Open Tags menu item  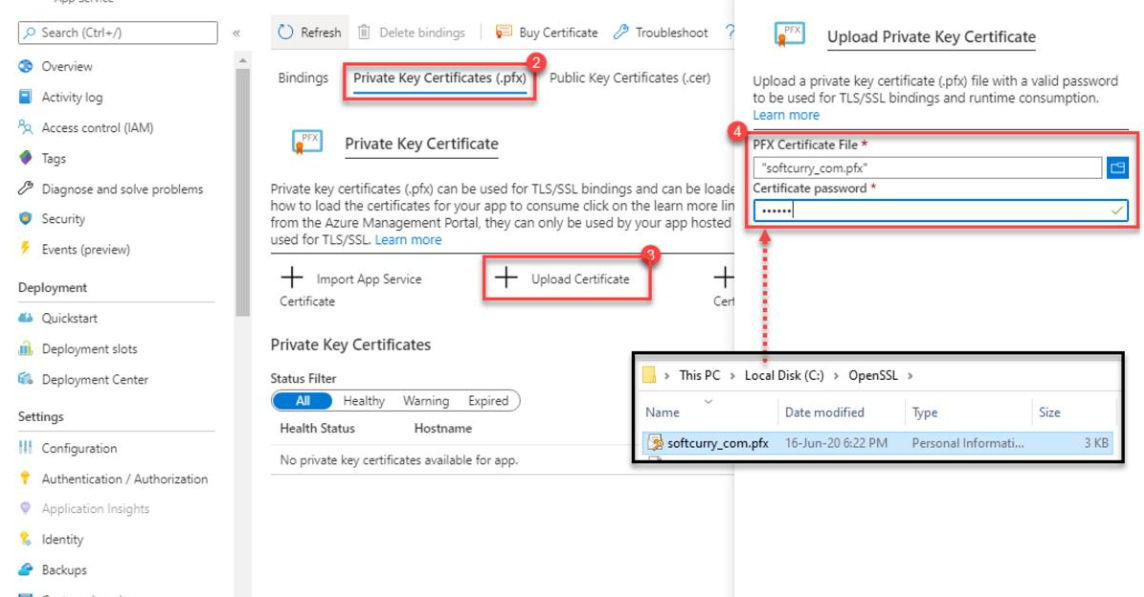coord(53,158)
